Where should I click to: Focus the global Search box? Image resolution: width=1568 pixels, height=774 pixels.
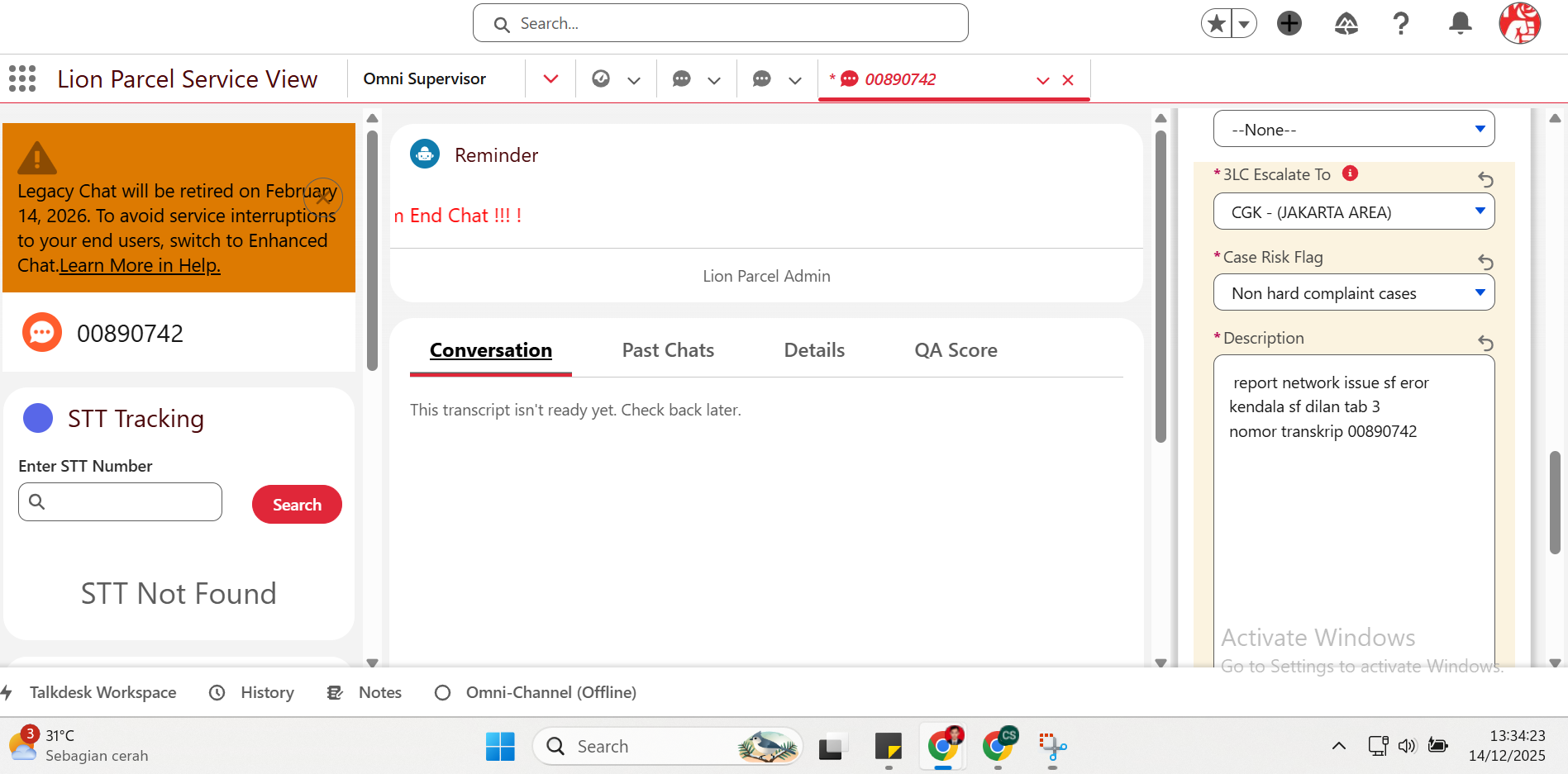721,23
